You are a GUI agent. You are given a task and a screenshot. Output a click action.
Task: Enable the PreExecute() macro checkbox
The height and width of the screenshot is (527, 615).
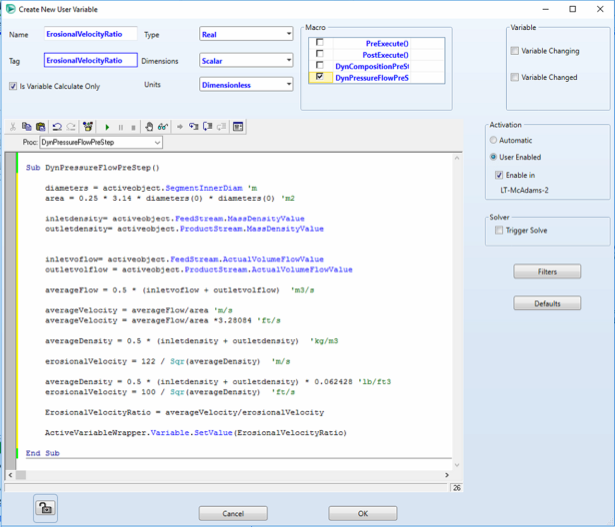tap(320, 42)
